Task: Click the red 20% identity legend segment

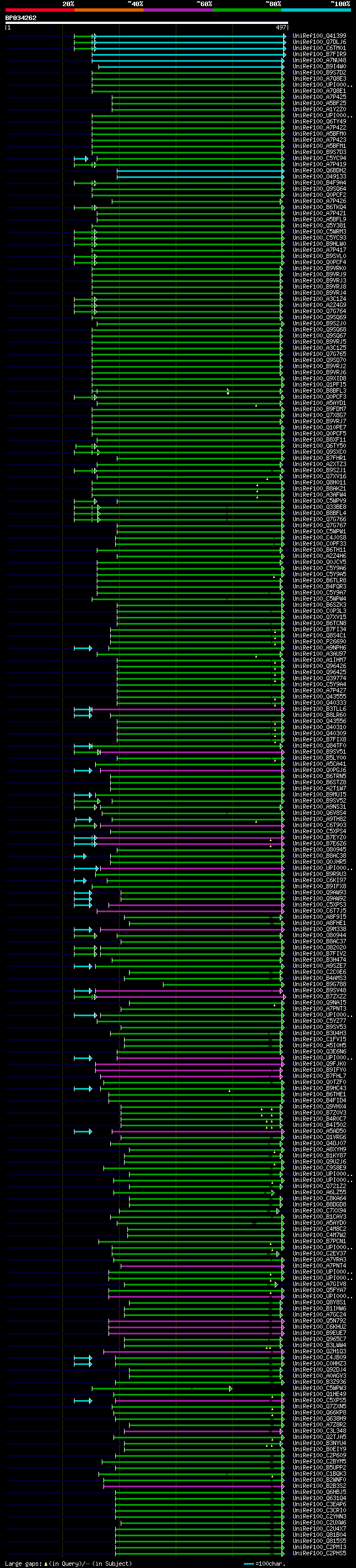Action: coord(39,10)
